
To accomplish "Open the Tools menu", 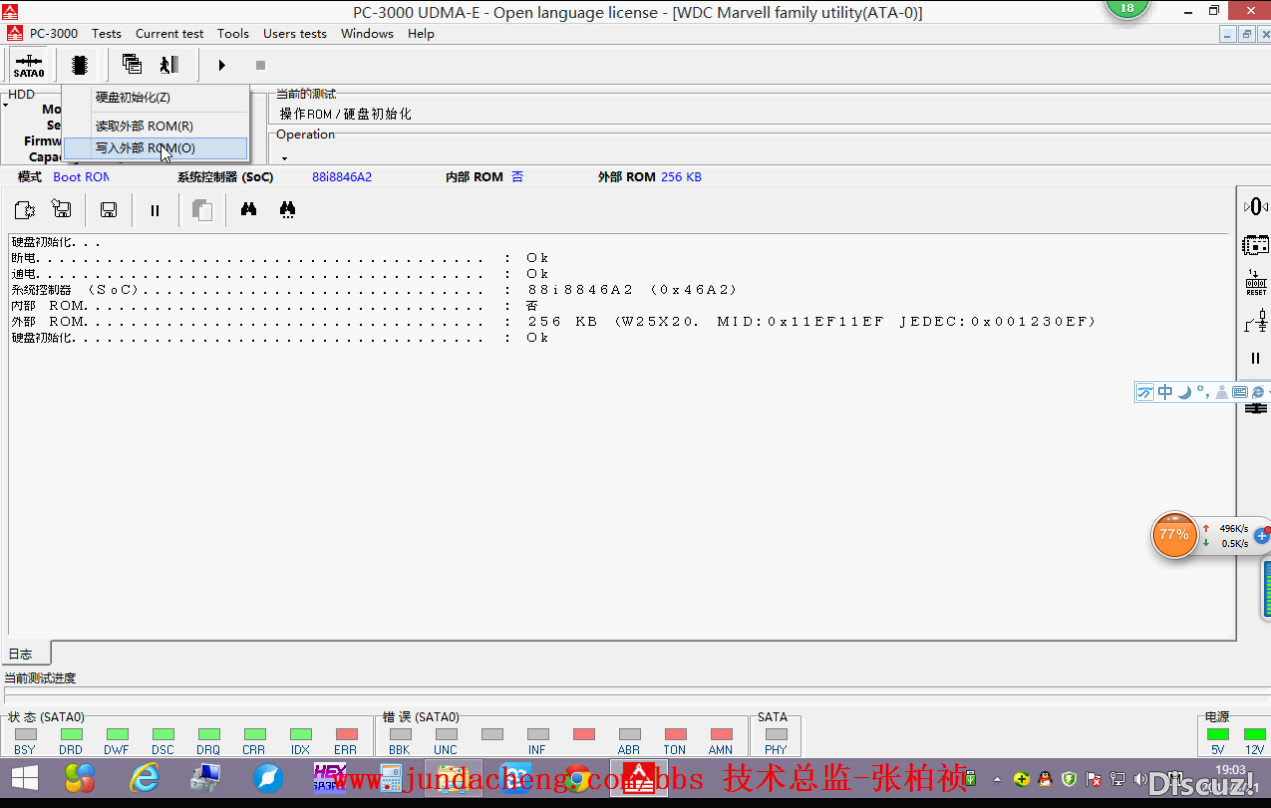I will [233, 33].
